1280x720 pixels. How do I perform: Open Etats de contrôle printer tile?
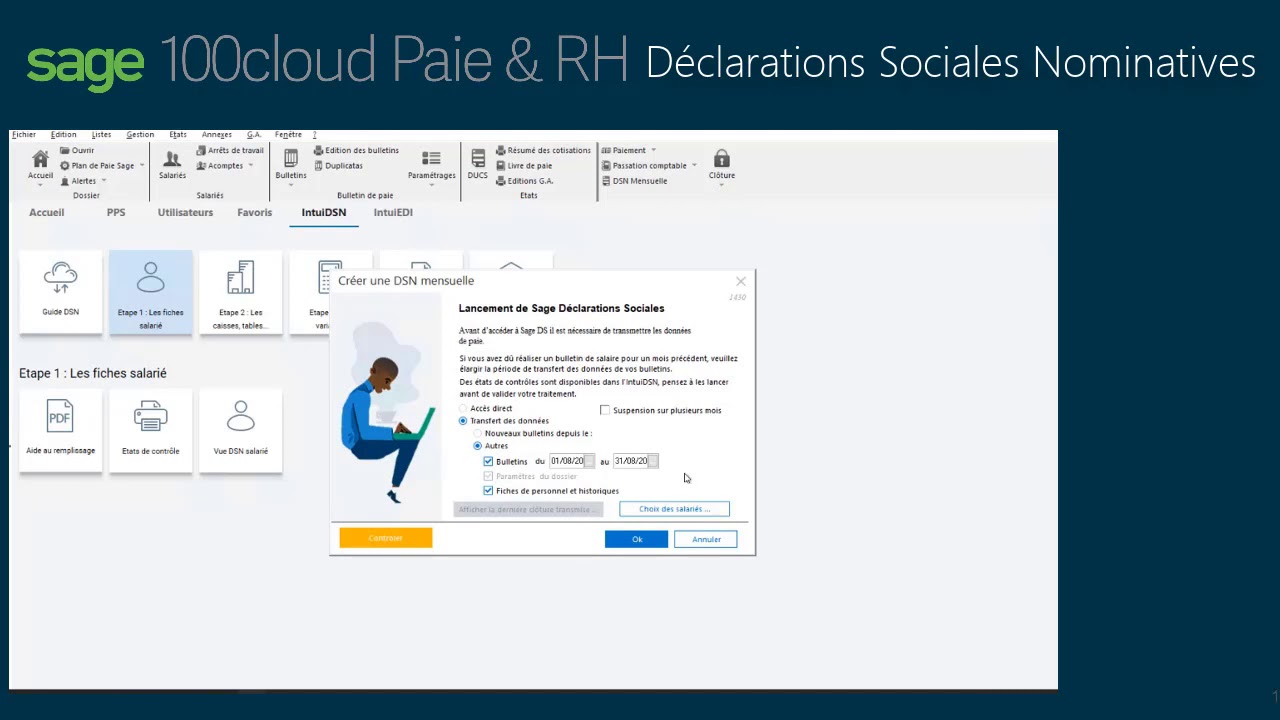[x=150, y=431]
